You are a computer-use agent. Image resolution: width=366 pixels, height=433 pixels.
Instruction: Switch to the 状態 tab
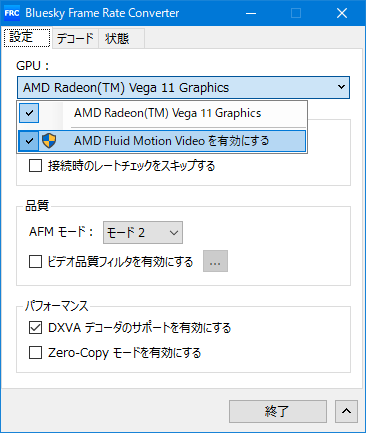pos(117,38)
